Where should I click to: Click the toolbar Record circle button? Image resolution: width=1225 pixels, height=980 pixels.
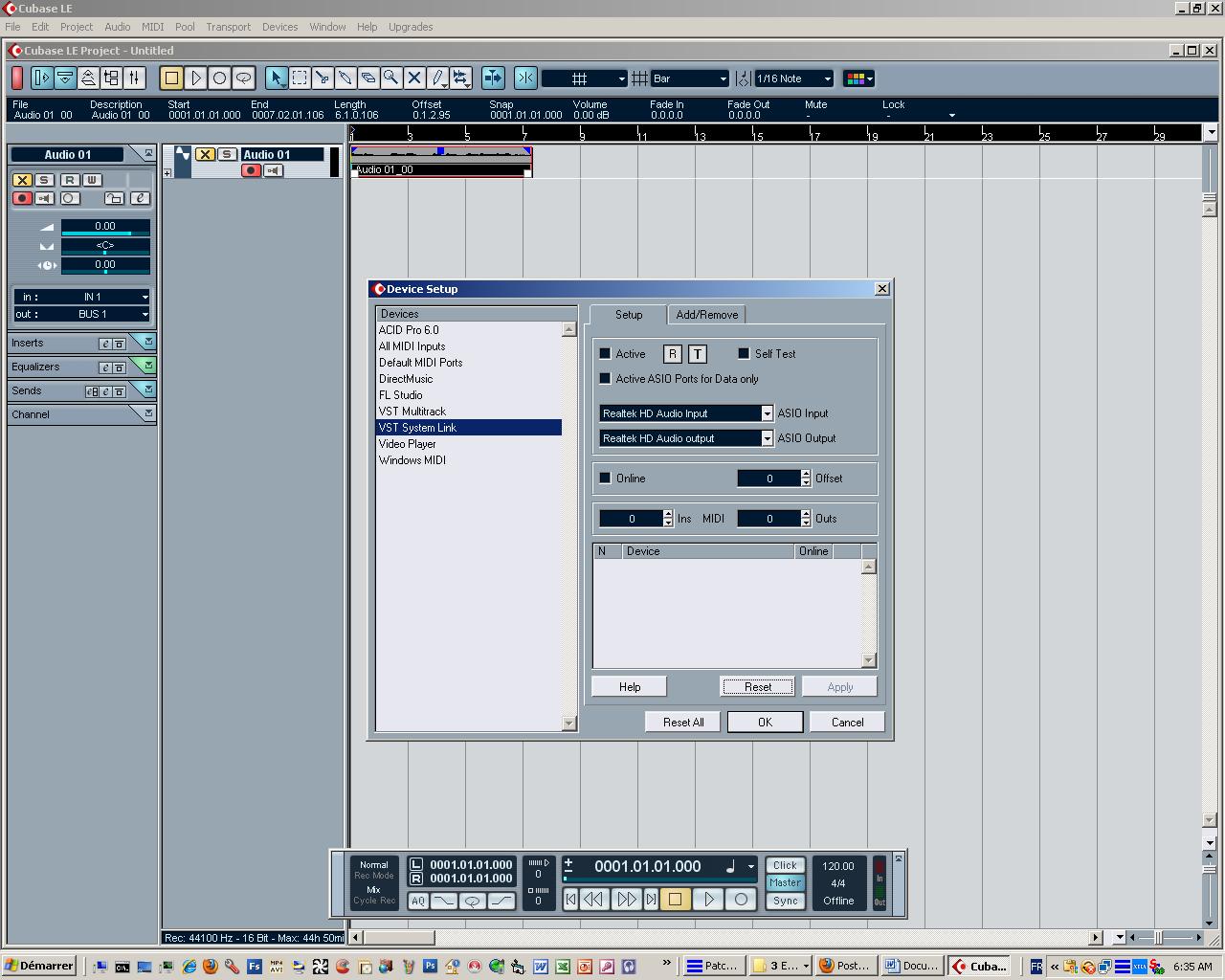[x=219, y=78]
